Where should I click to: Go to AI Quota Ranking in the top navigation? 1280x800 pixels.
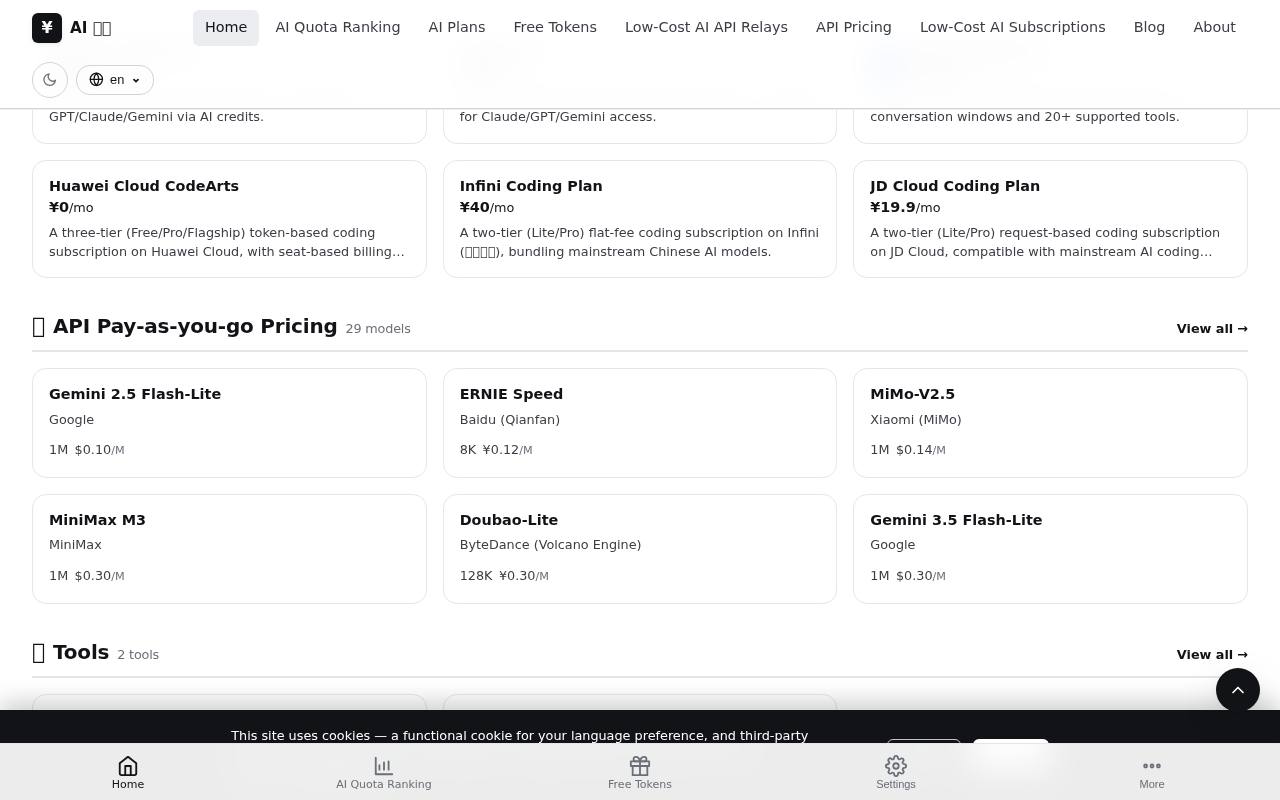(338, 27)
